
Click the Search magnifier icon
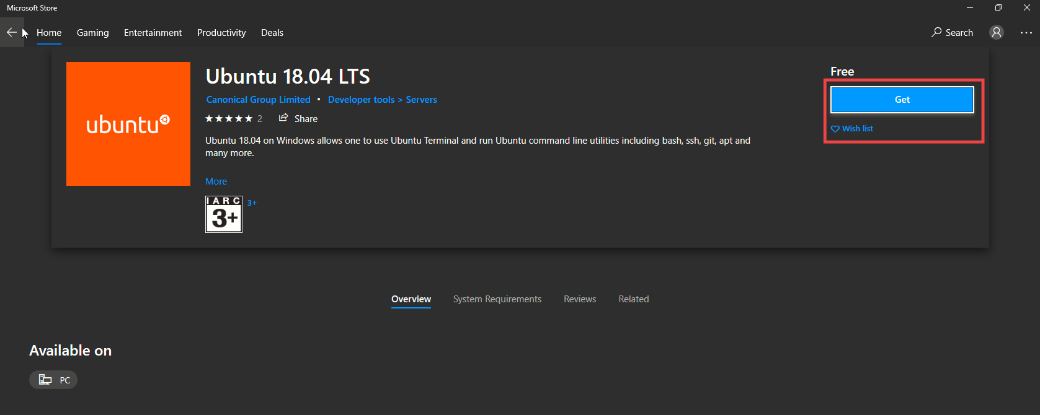point(937,32)
